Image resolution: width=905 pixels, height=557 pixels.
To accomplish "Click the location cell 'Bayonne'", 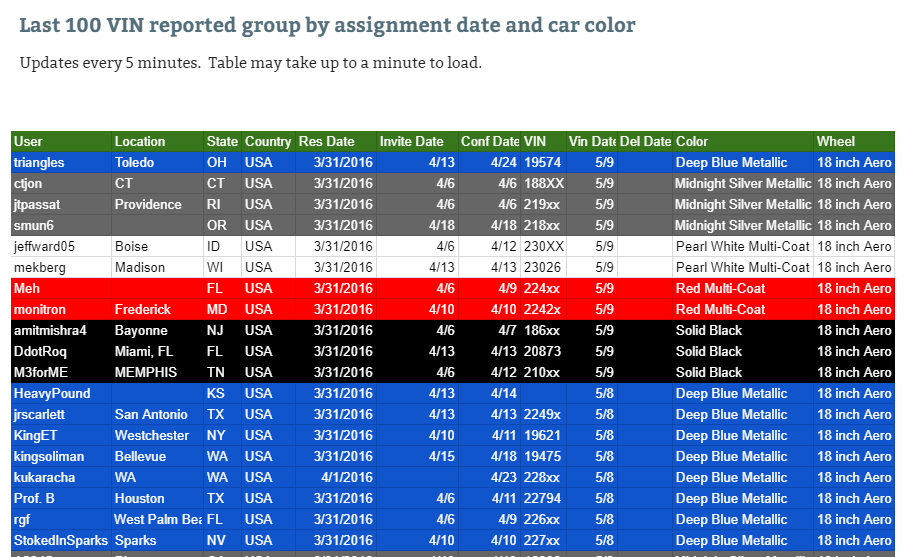I will [158, 330].
